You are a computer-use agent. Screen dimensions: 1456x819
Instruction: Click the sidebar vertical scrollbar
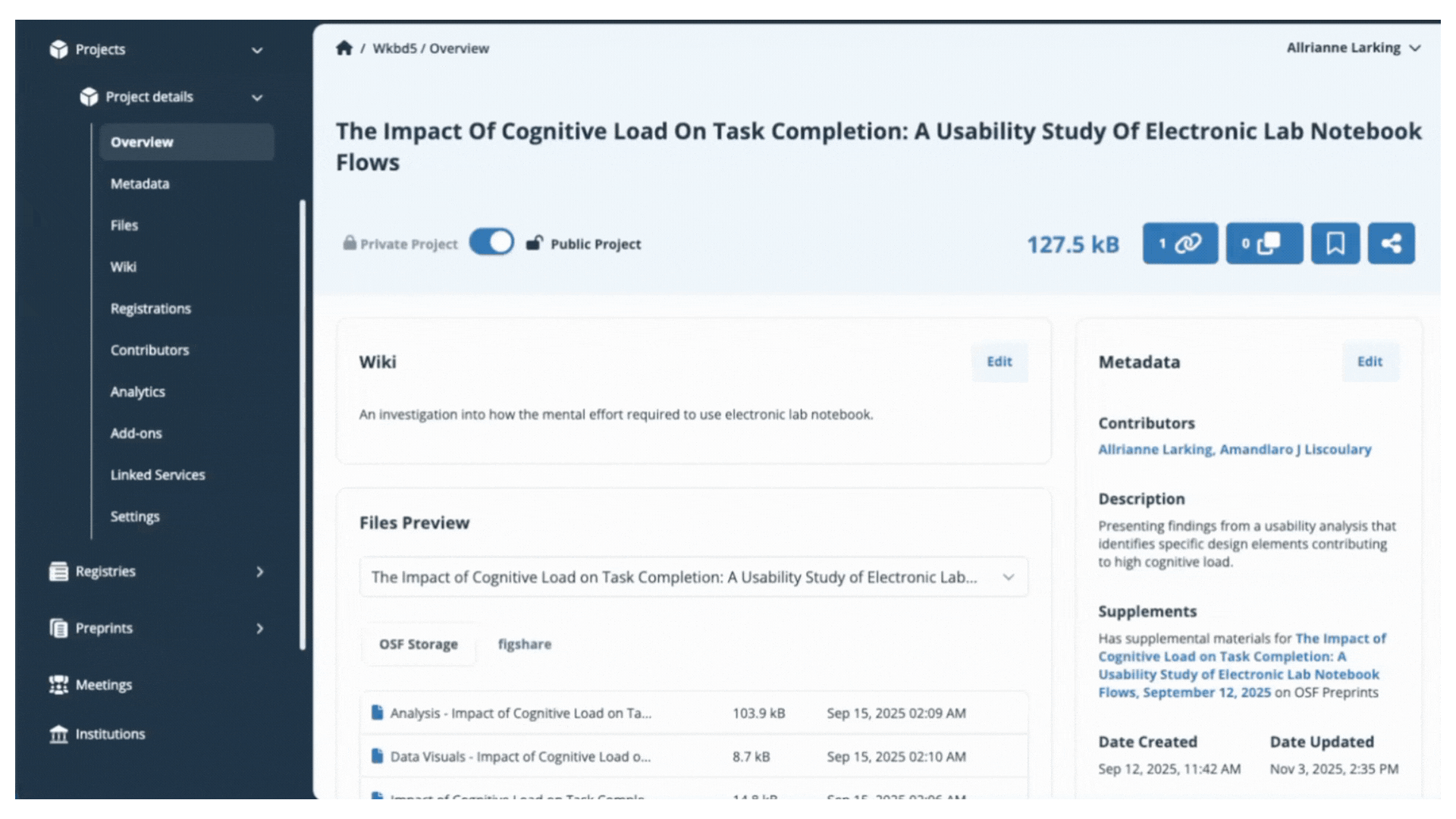pyautogui.click(x=303, y=425)
